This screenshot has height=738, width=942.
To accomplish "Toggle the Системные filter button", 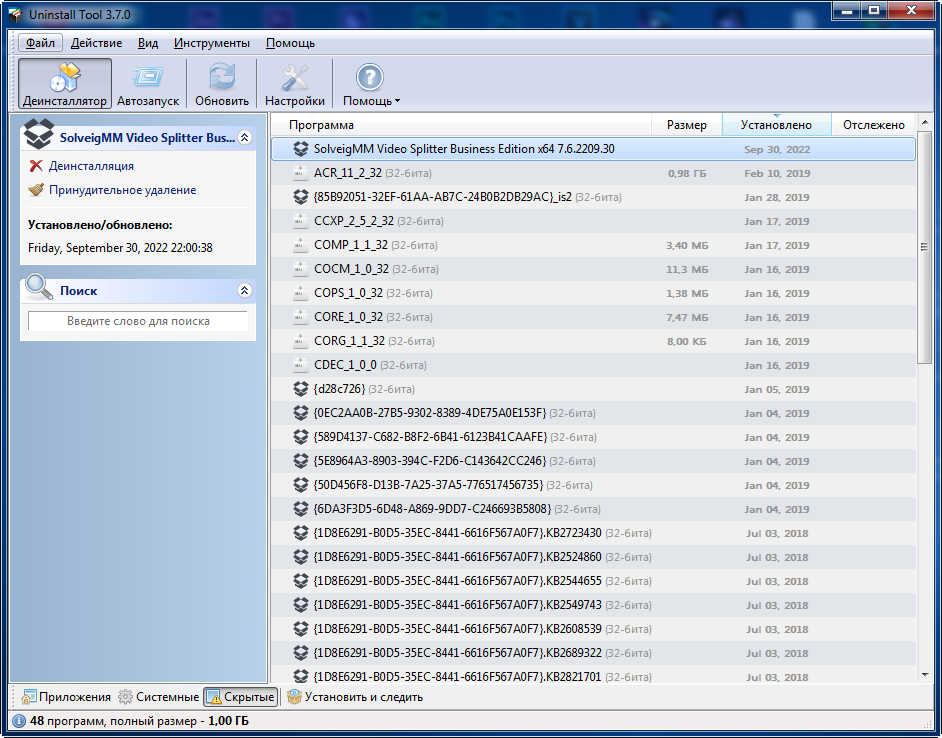I will tap(158, 697).
